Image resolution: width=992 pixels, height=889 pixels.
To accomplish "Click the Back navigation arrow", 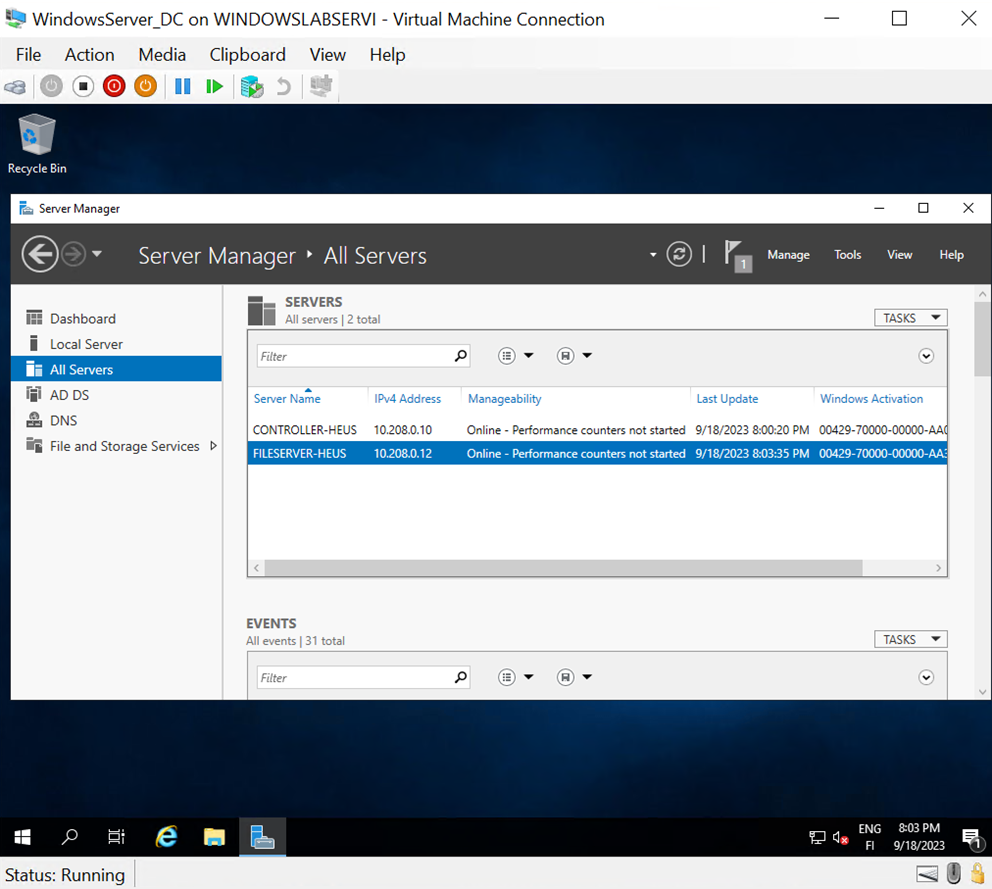I will click(x=39, y=253).
